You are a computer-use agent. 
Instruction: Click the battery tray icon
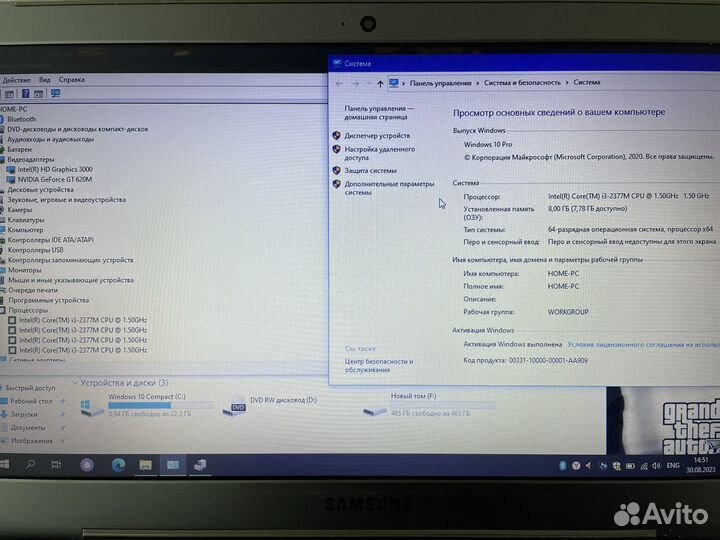(x=630, y=466)
